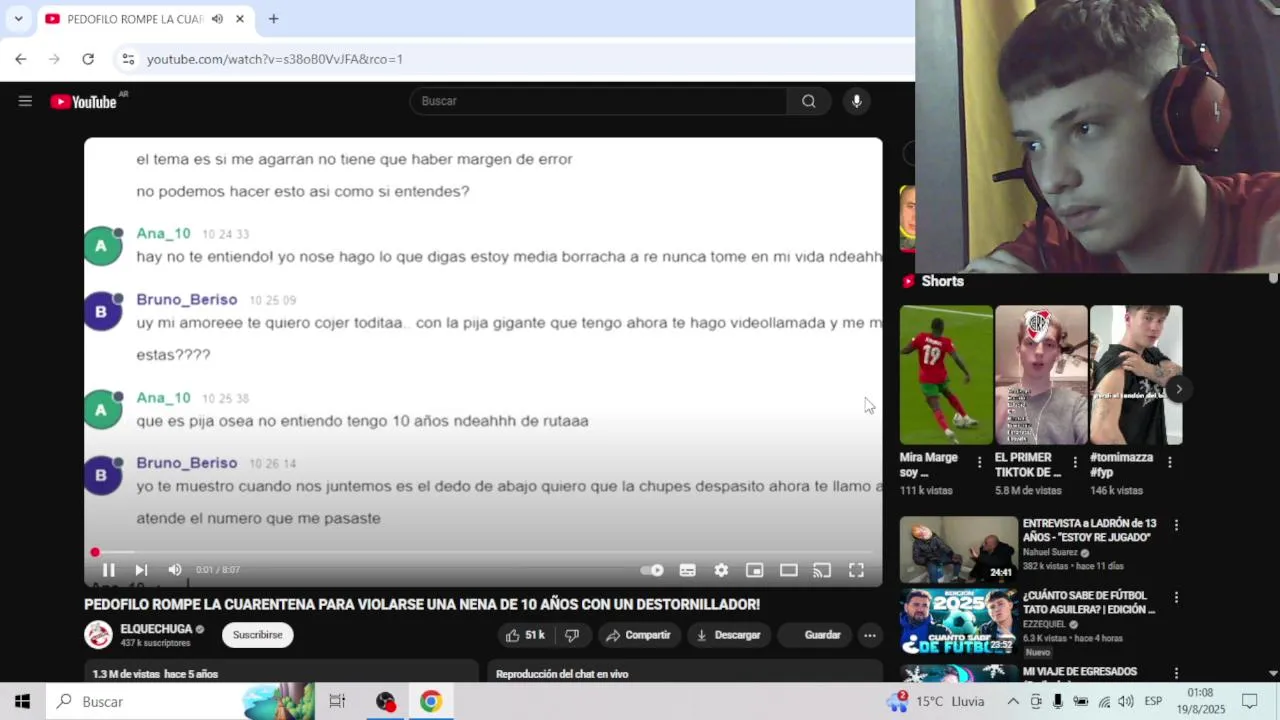Play 'ENTREVISTA a LADRÓN DE 13 AÑOS' video
The height and width of the screenshot is (720, 1280).
click(x=1089, y=530)
